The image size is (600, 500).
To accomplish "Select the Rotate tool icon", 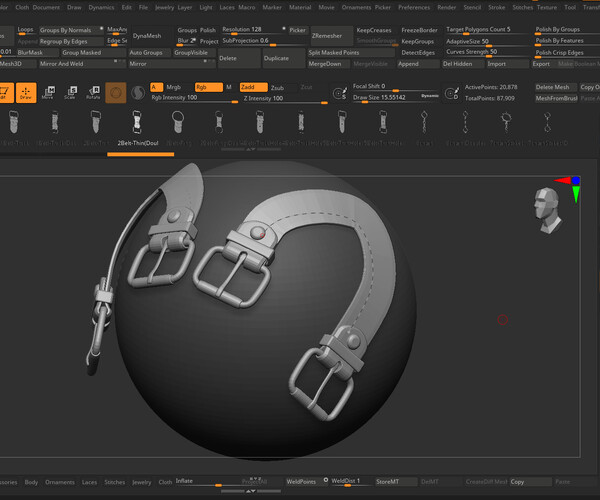I will 93,93.
